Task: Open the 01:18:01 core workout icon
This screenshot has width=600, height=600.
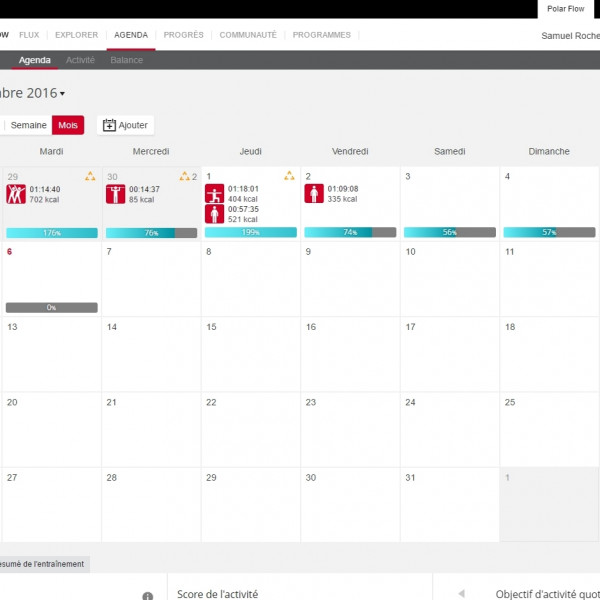Action: point(214,194)
